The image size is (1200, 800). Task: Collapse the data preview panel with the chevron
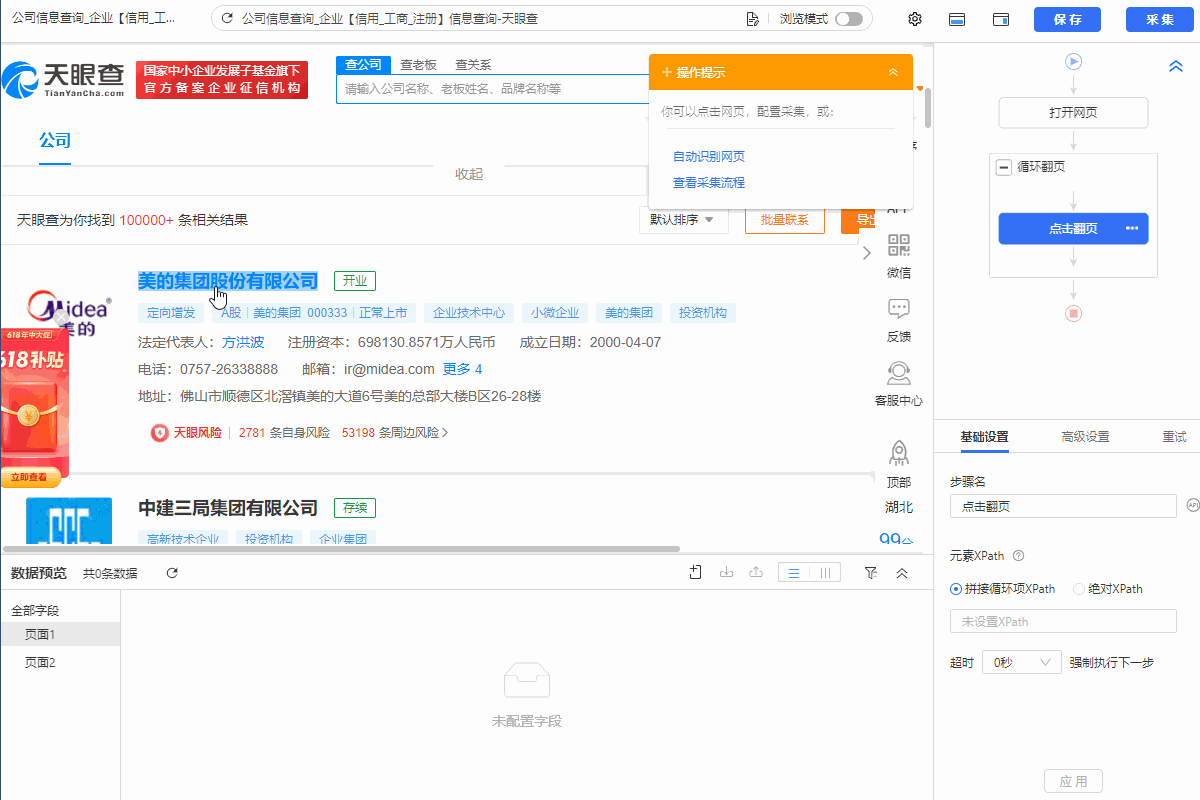click(902, 573)
